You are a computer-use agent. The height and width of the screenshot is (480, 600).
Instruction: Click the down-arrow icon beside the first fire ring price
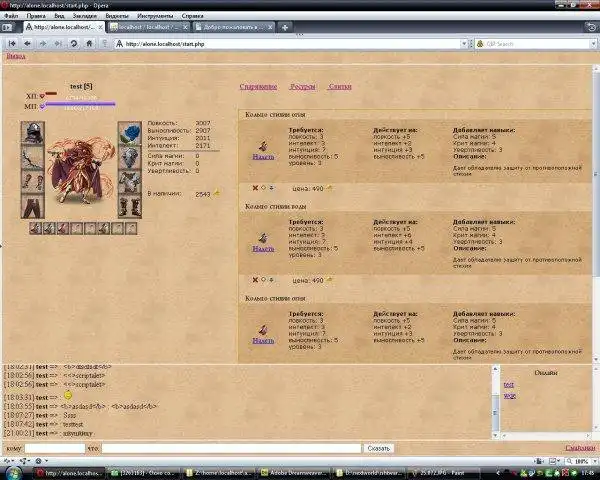click(271, 188)
